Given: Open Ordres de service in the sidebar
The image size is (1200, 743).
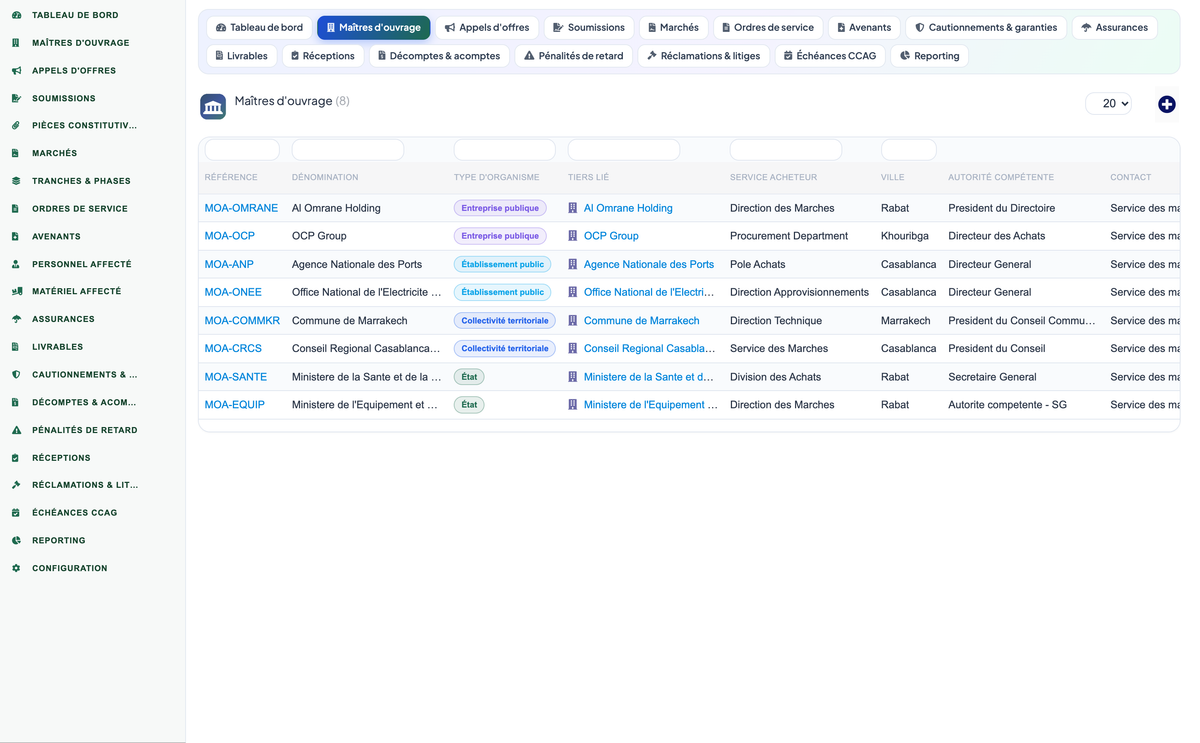Looking at the screenshot, I should click(80, 209).
